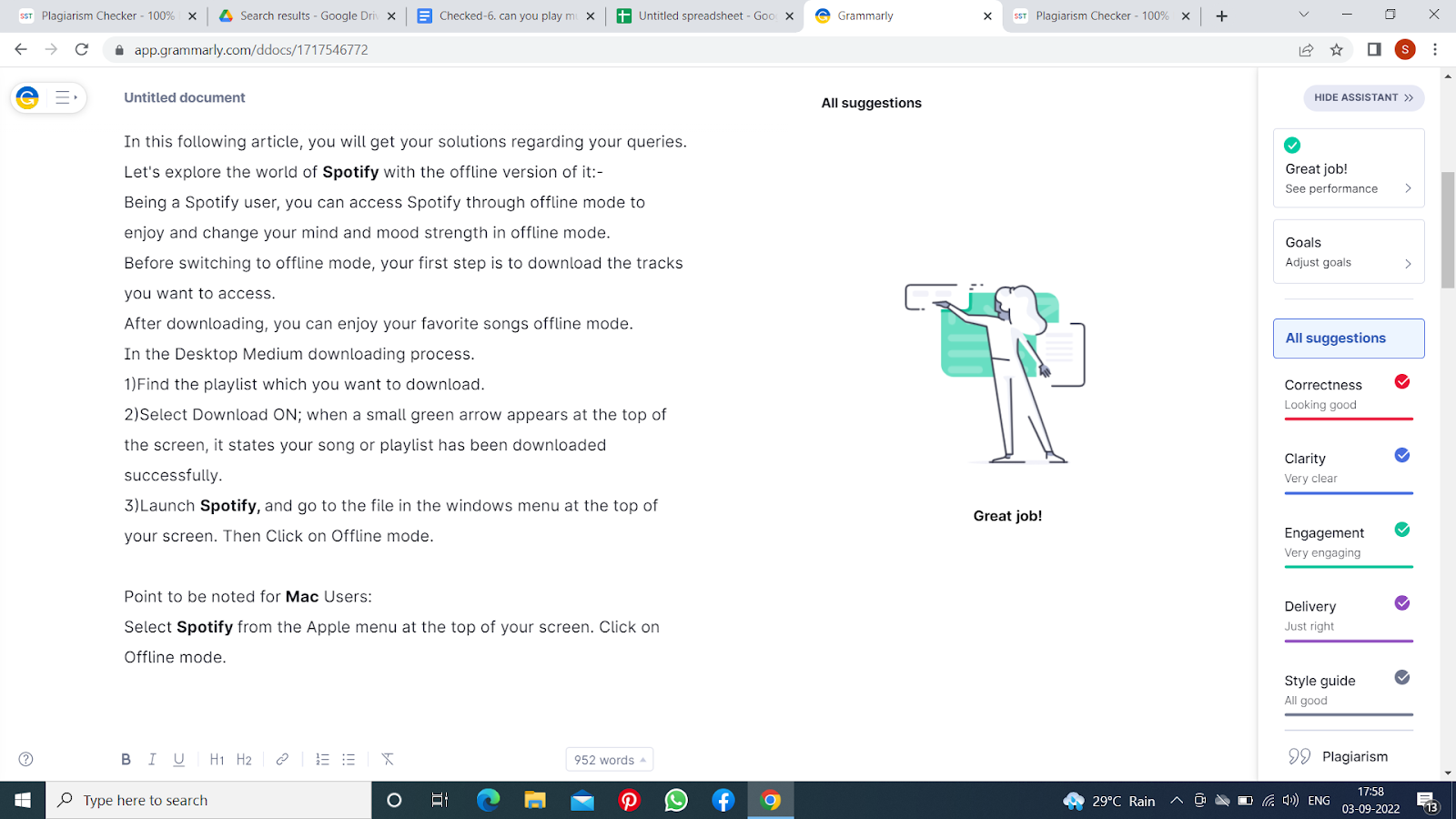Click the Great job! illustration
This screenshot has width=1456, height=819.
click(x=996, y=373)
